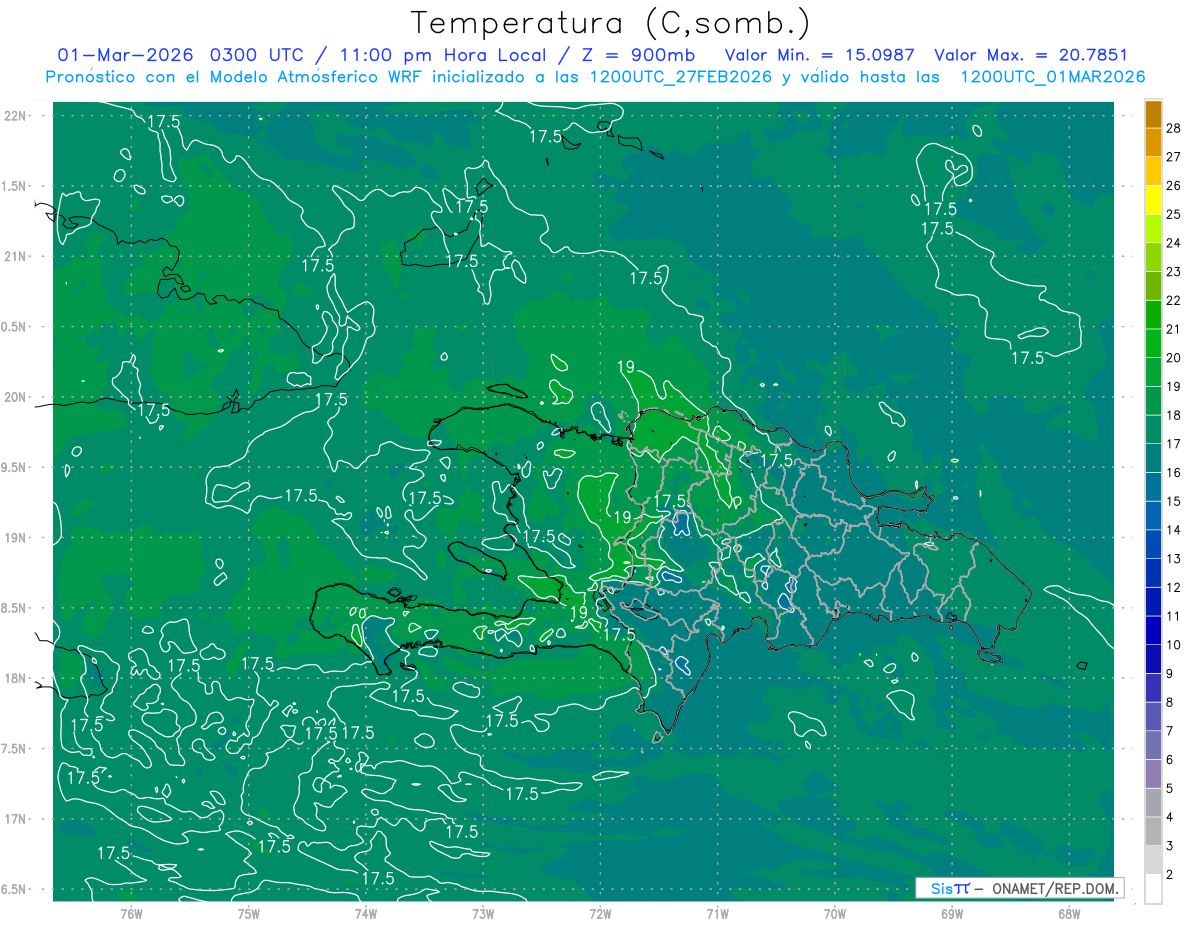Click the colorbar label '15'
Screen dimensions: 1200x927
click(1174, 501)
